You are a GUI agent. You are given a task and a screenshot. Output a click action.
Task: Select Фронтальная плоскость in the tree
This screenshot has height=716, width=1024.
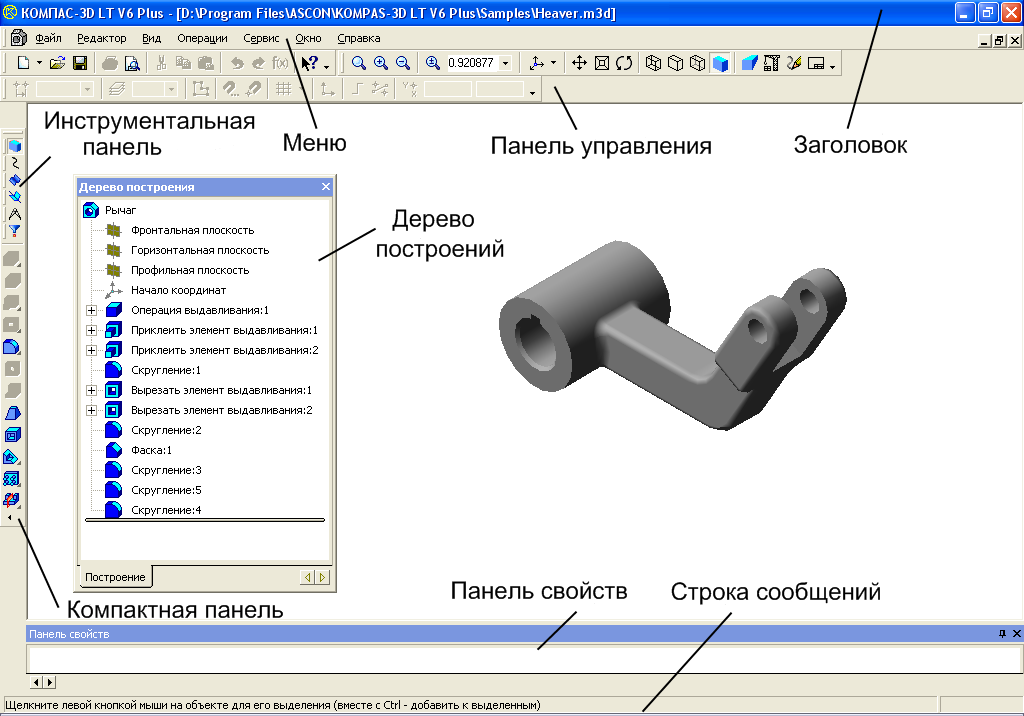coord(192,230)
